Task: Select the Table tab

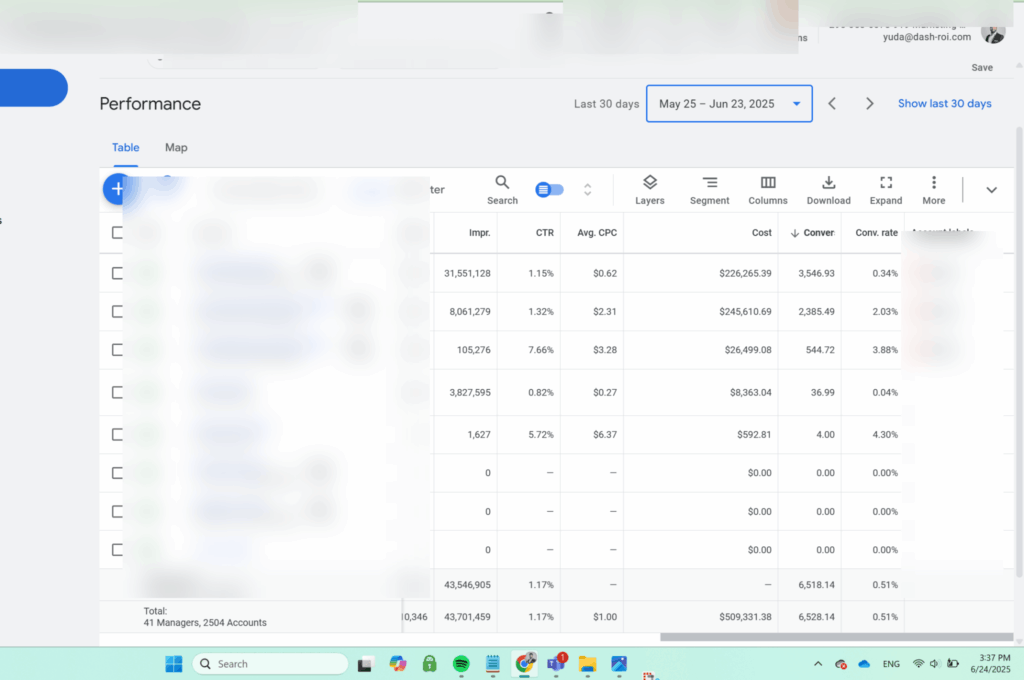Action: [125, 148]
